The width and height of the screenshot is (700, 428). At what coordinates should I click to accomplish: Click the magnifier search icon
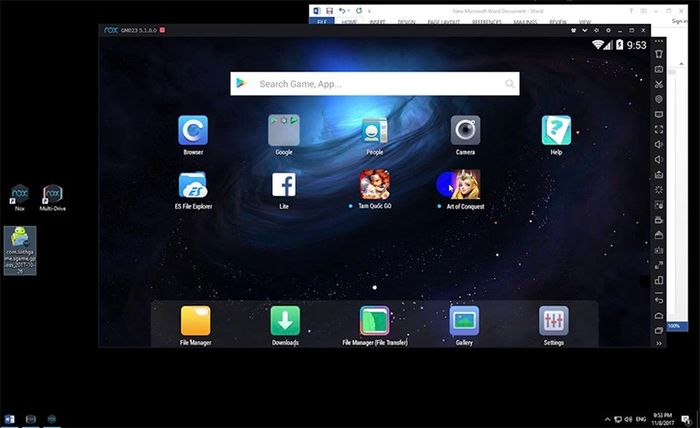(x=509, y=84)
